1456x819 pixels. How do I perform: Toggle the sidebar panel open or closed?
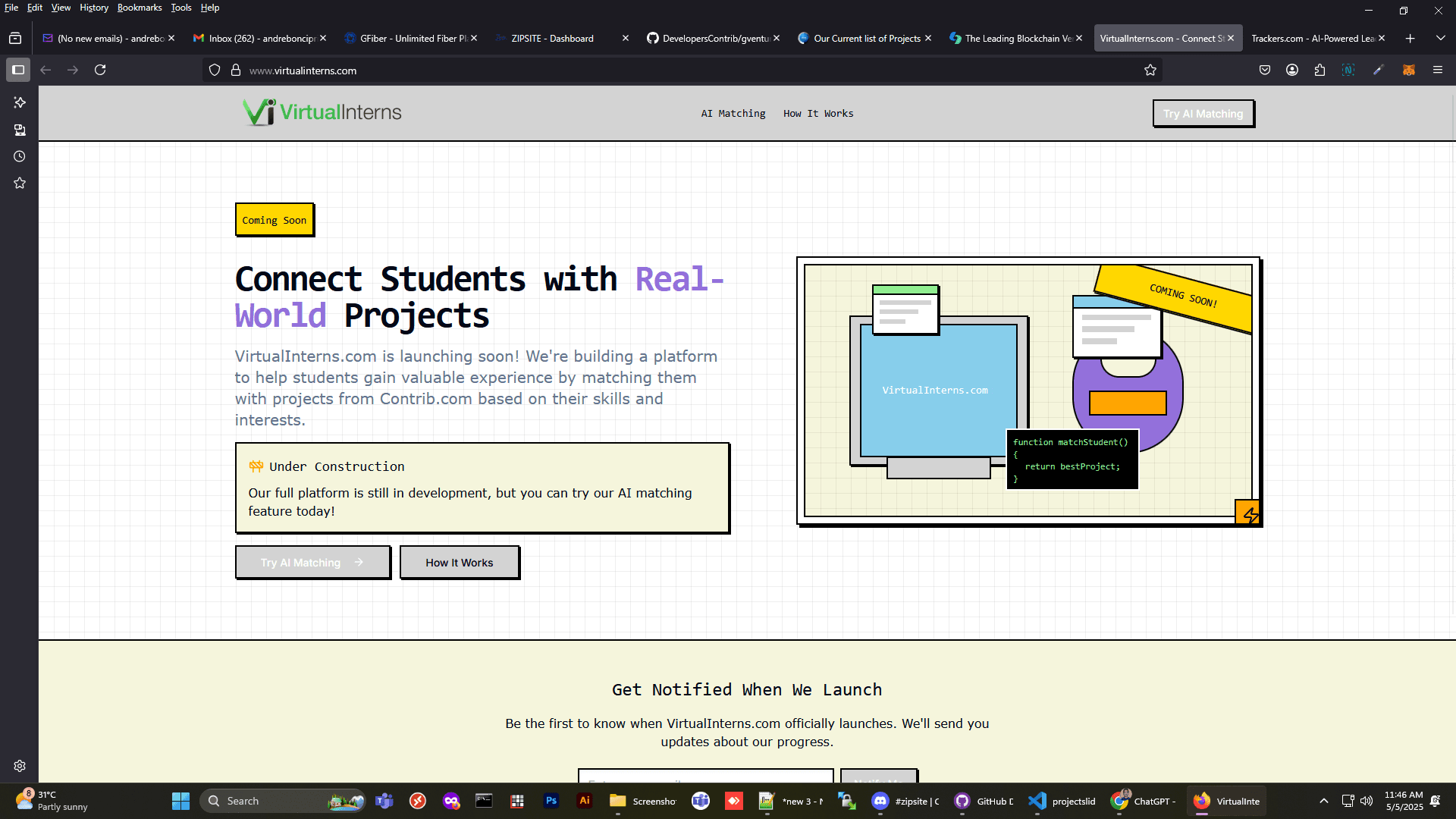click(x=18, y=70)
